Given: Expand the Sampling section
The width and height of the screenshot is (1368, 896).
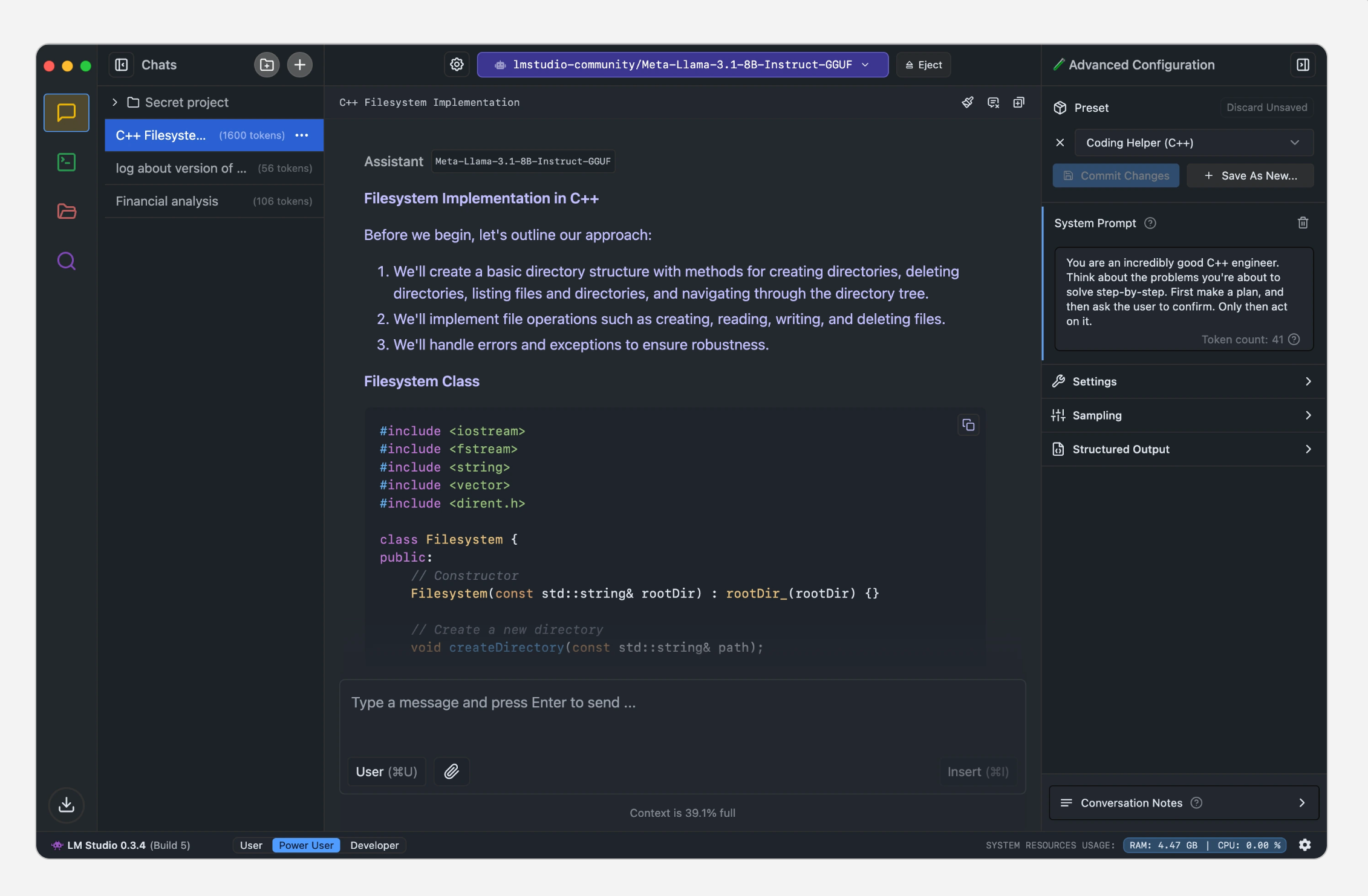Looking at the screenshot, I should [1184, 415].
